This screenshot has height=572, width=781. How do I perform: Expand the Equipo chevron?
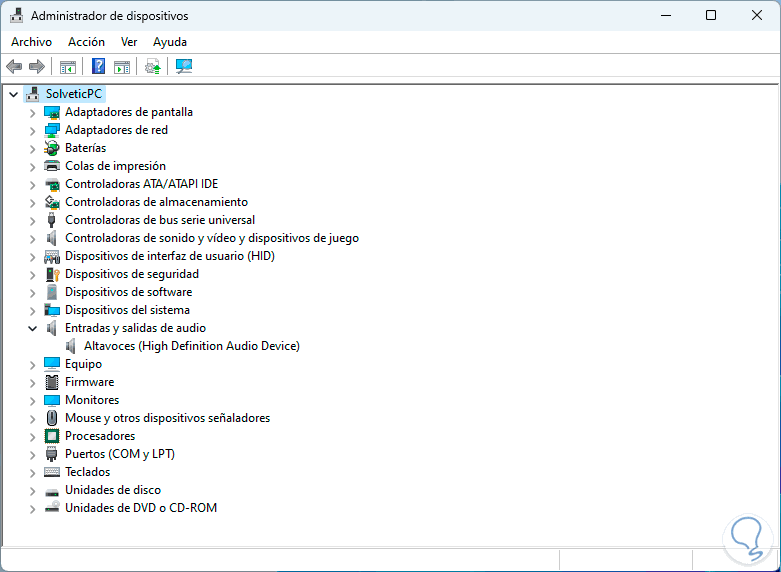click(x=32, y=365)
